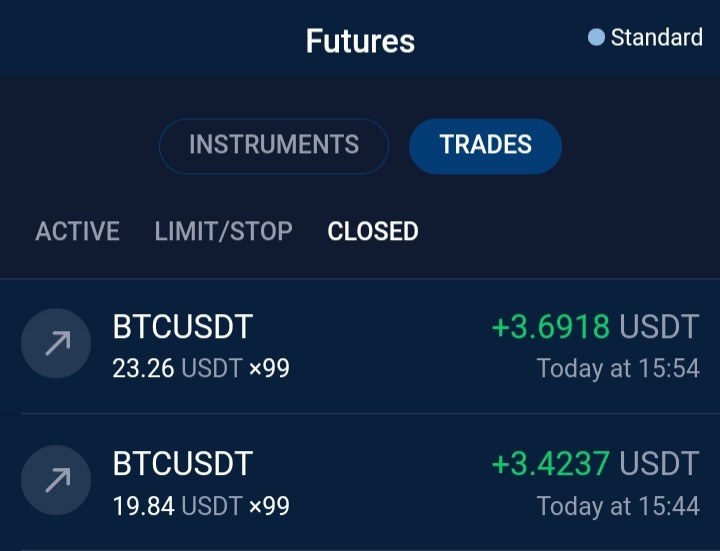Open the 15:44 BTCUSDT trade arrow icon
Screen dimensions: 720x551
coord(56,480)
